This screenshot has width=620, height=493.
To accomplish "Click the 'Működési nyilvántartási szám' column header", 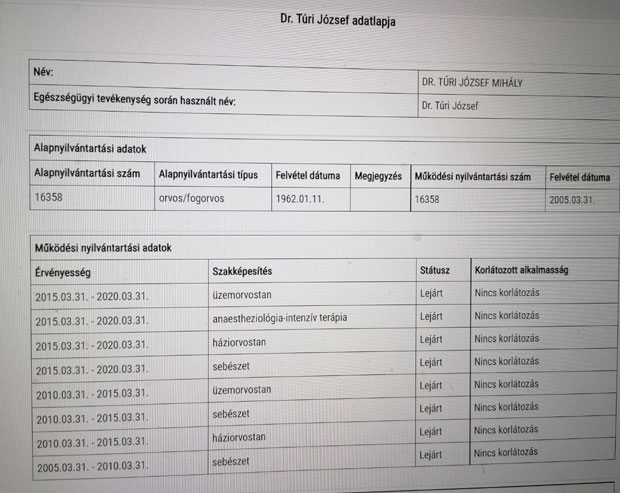I will pyautogui.click(x=473, y=177).
